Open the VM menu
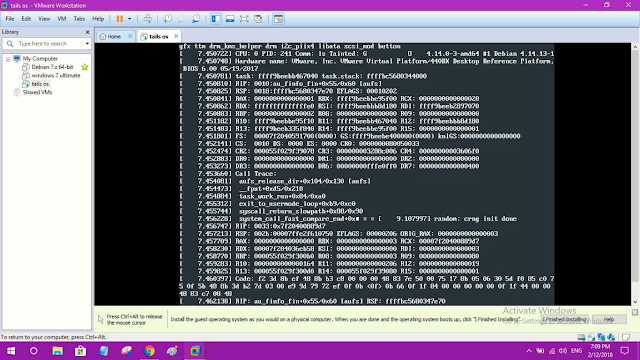640x360 pixels. [x=62, y=19]
